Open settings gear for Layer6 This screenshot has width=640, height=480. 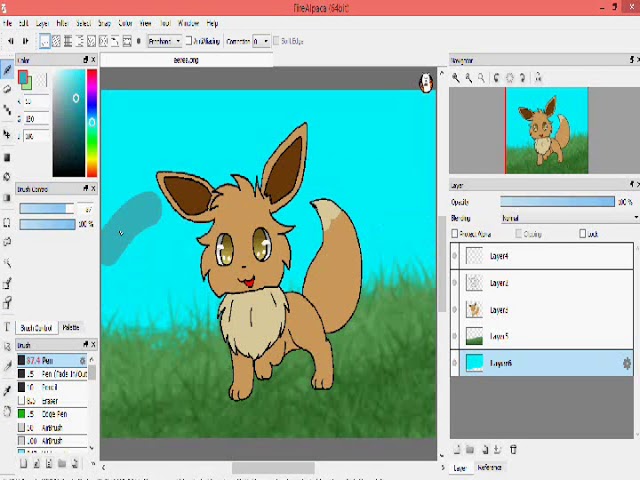[627, 363]
